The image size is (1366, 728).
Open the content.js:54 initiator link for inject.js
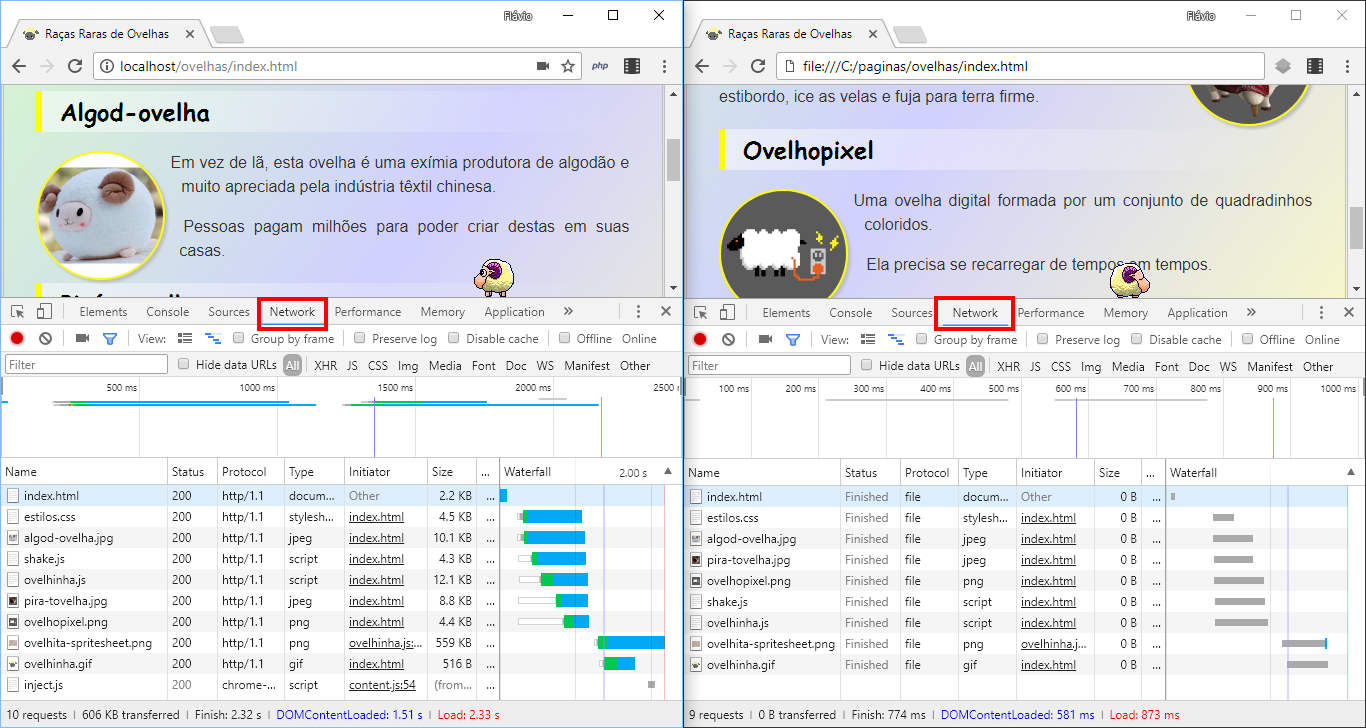click(x=382, y=685)
